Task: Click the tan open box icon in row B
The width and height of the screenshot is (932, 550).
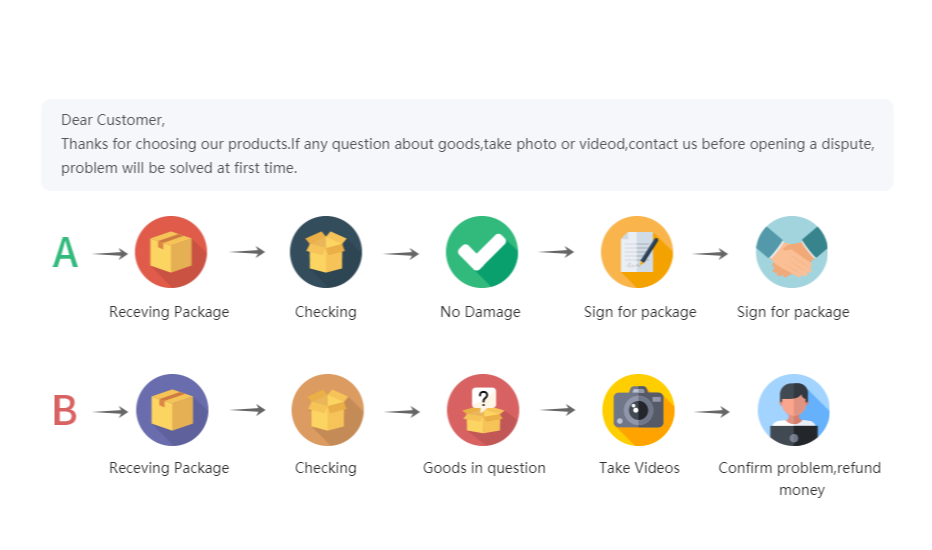Action: tap(327, 410)
